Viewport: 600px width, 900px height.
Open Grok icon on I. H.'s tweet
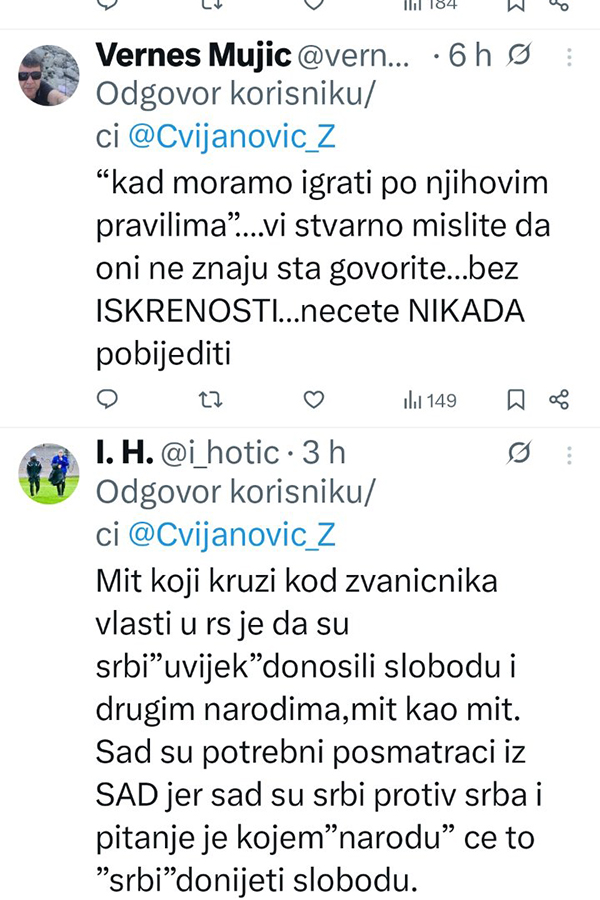pos(520,453)
